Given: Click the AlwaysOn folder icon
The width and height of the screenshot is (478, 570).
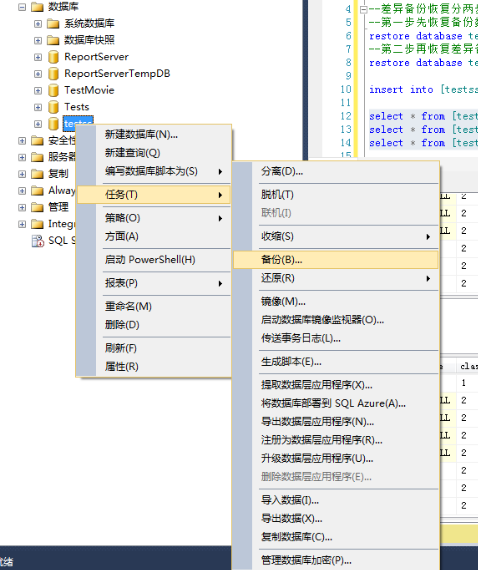Looking at the screenshot, I should pos(37,191).
